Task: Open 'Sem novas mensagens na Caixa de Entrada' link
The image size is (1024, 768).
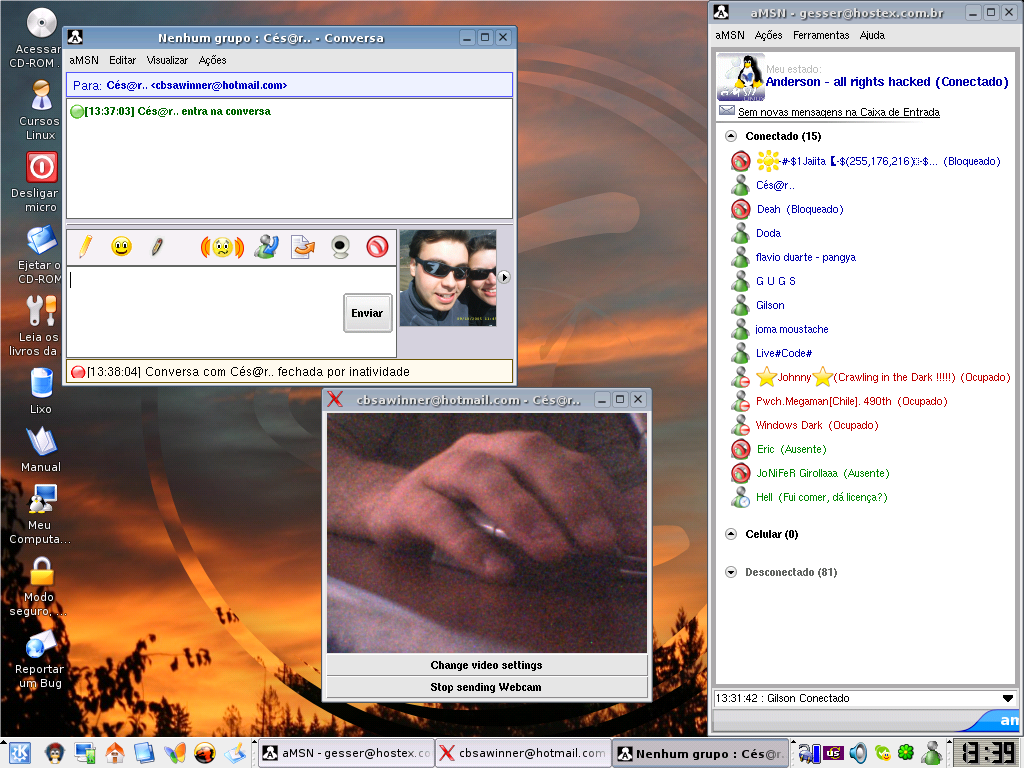Action: 839,112
